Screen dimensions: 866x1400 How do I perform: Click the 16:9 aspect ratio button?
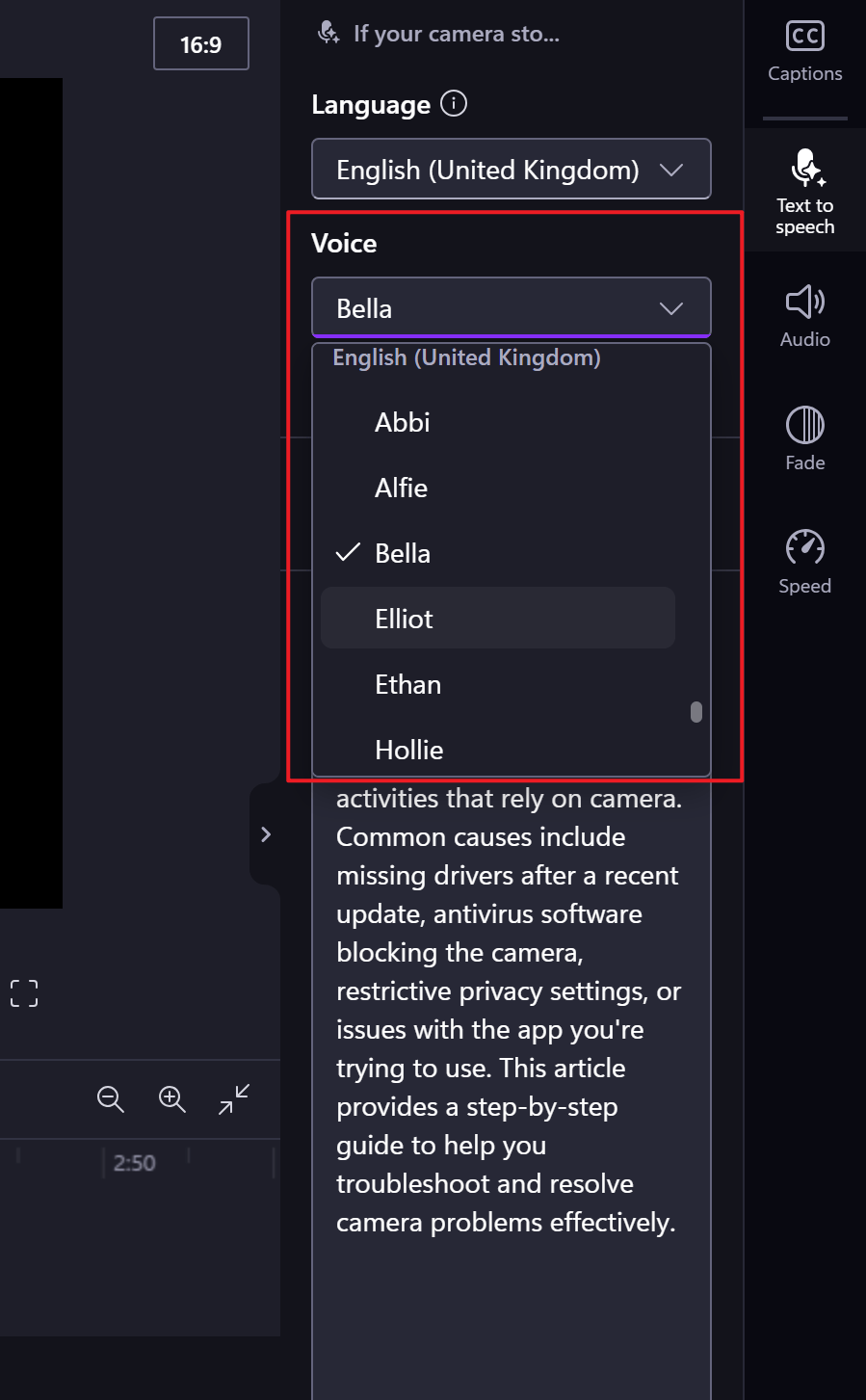[201, 44]
